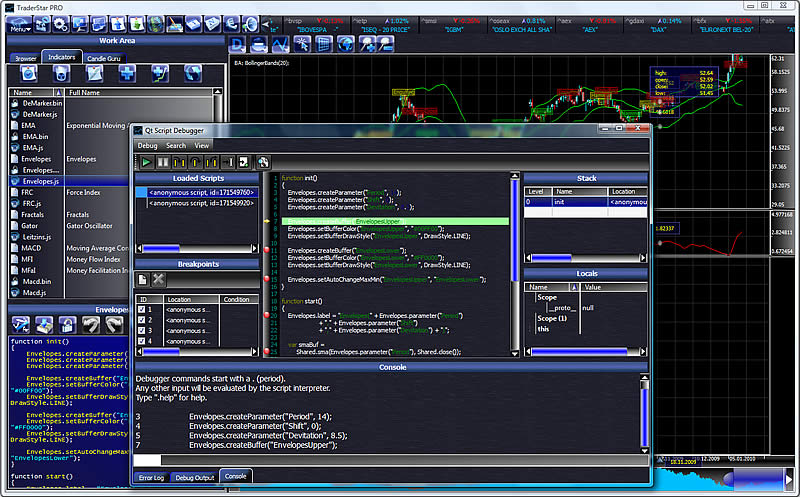Click the Location header in Breakpoints table
This screenshot has height=497, width=800.
click(x=190, y=300)
